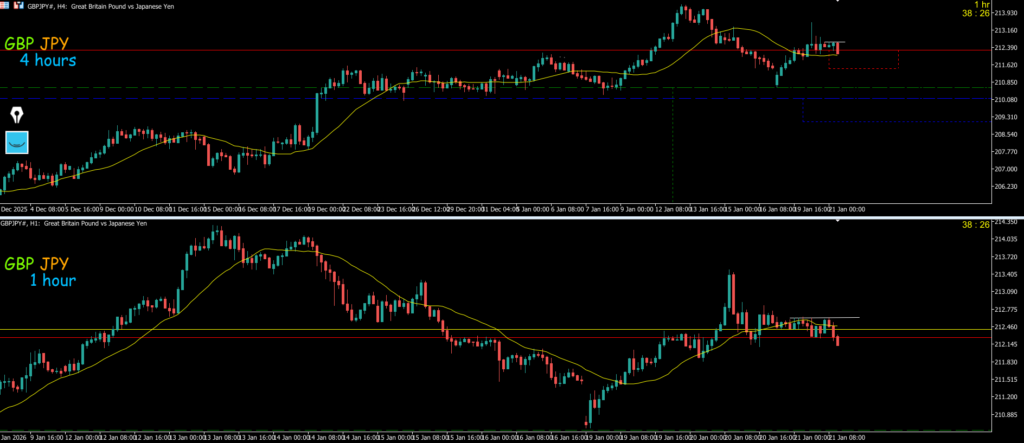Click price 212.145 on the H1 scale
This screenshot has width=1024, height=443.
[1006, 344]
